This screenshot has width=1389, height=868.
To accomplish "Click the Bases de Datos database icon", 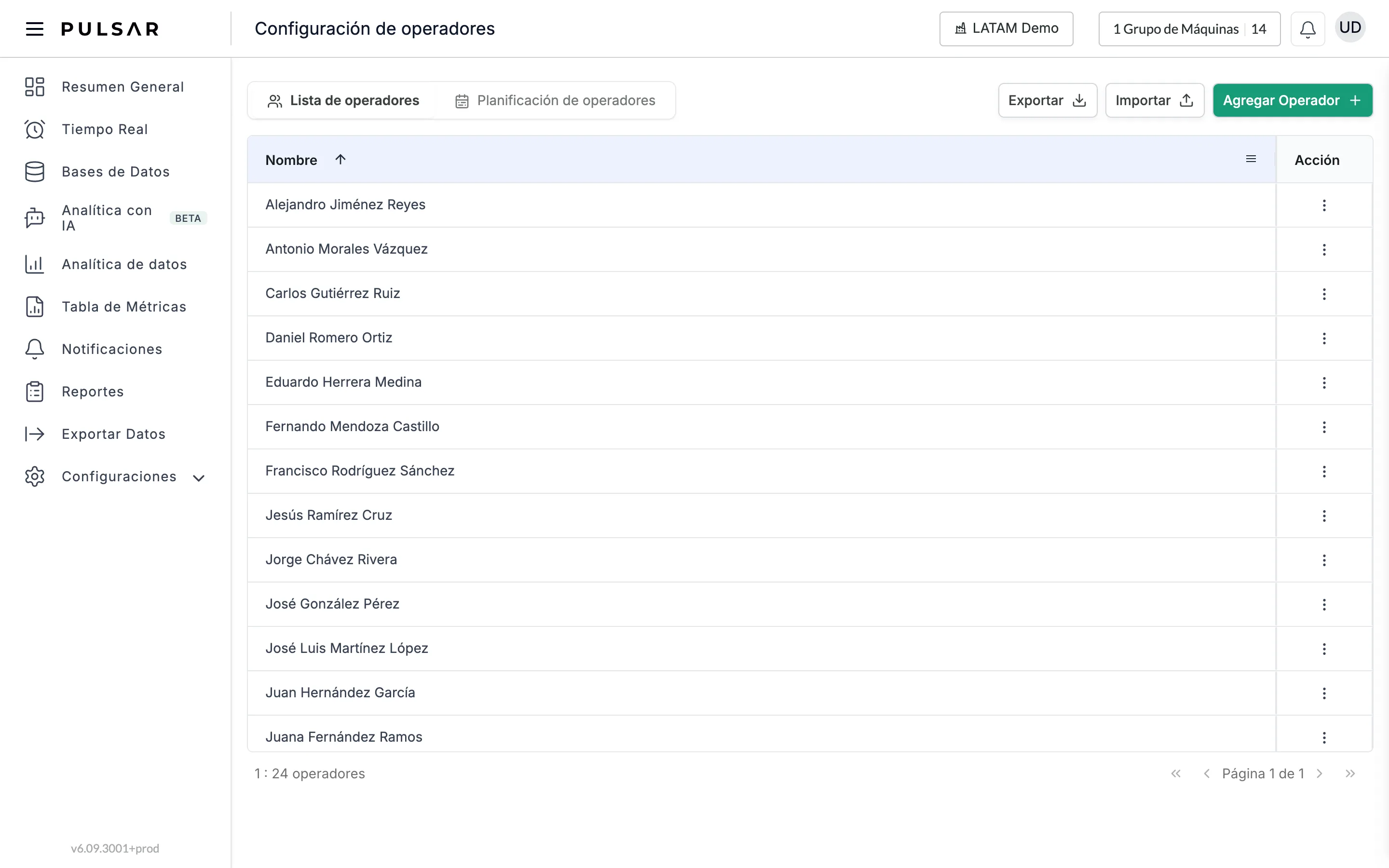I will [x=34, y=172].
